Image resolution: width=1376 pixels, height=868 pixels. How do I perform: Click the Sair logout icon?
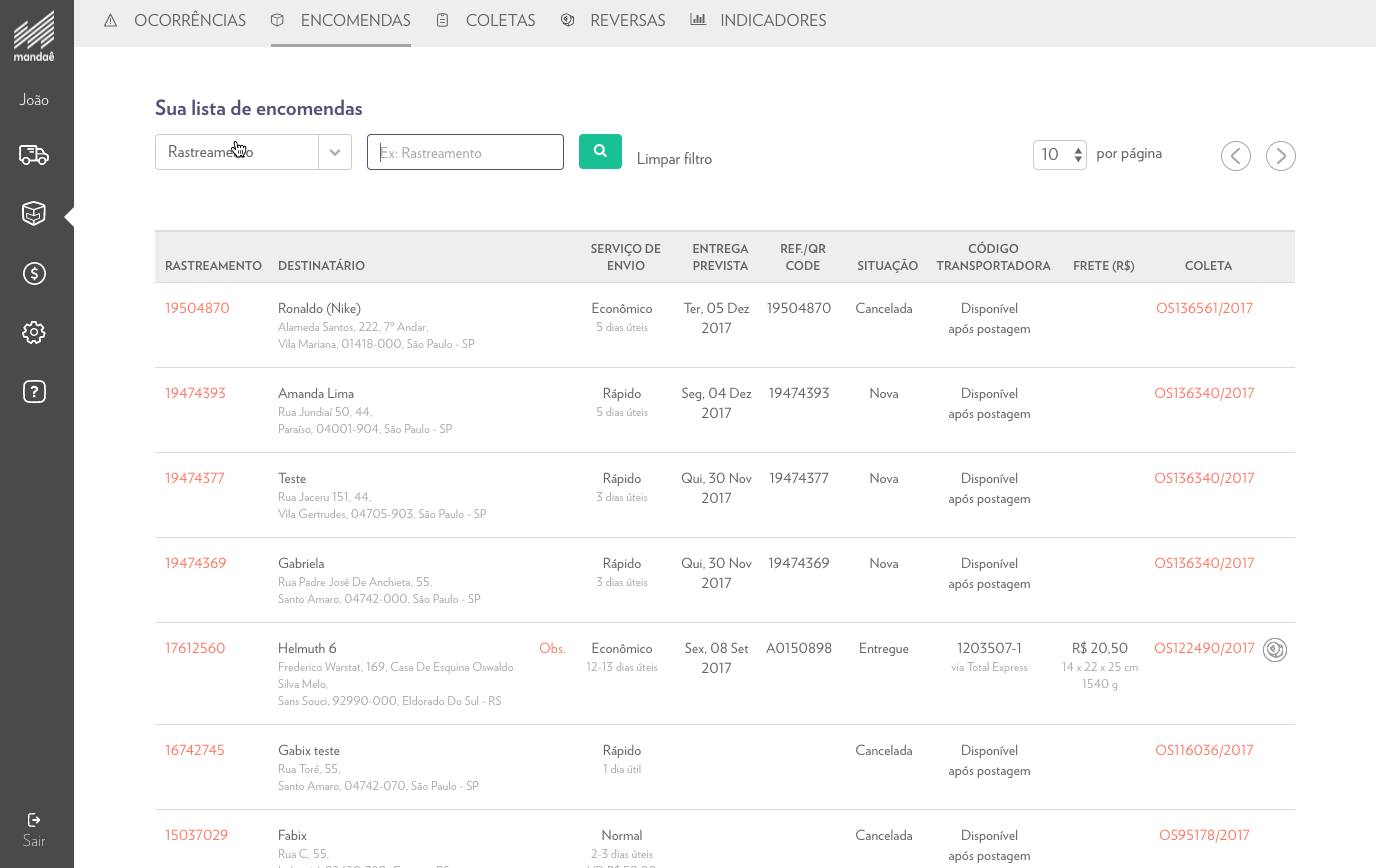click(x=34, y=821)
